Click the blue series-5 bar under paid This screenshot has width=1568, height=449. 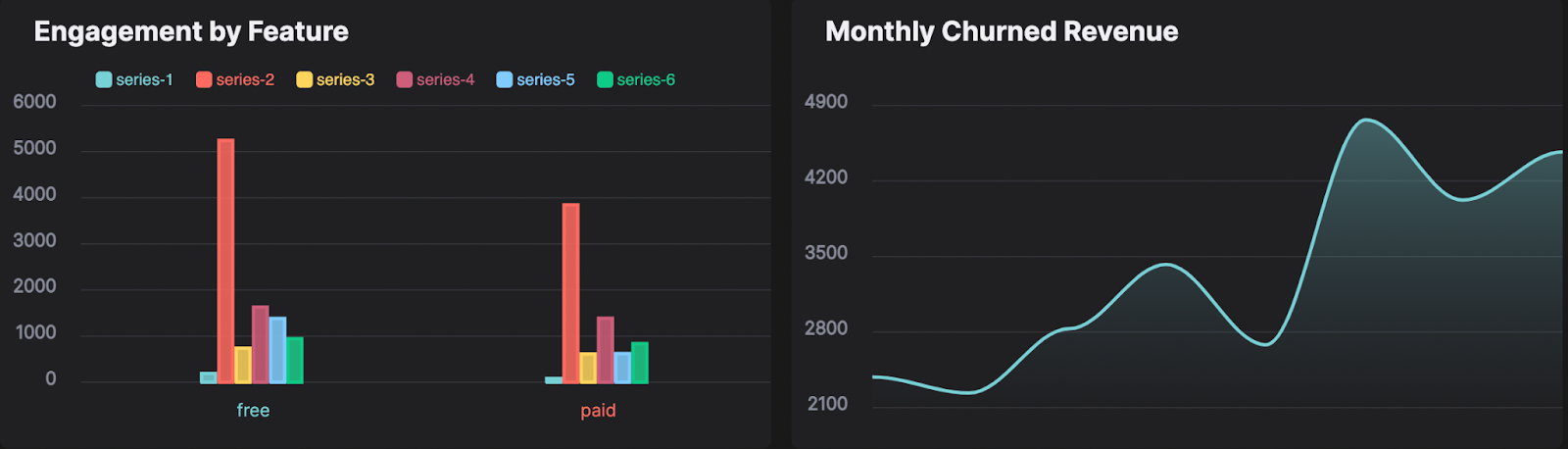click(x=622, y=368)
